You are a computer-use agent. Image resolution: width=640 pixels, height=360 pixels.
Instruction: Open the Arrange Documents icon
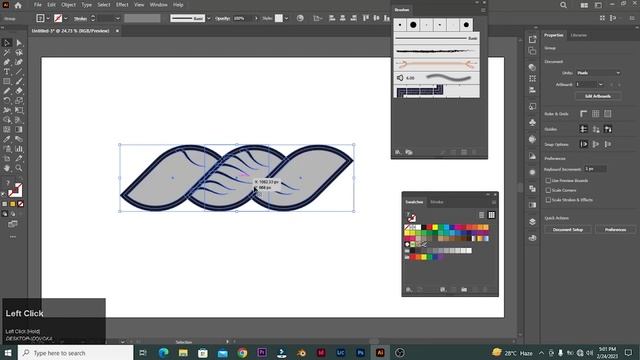[584, 5]
